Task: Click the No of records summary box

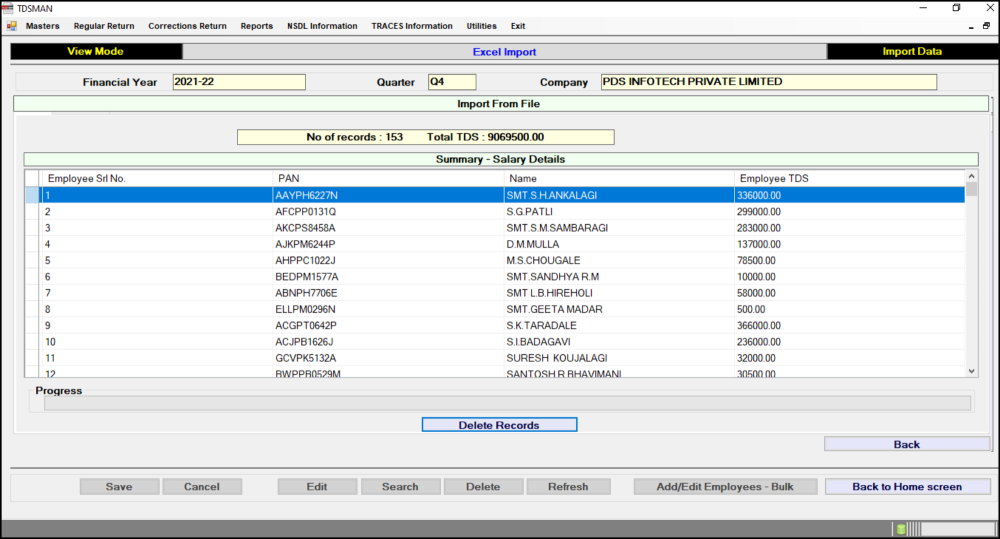Action: (425, 137)
